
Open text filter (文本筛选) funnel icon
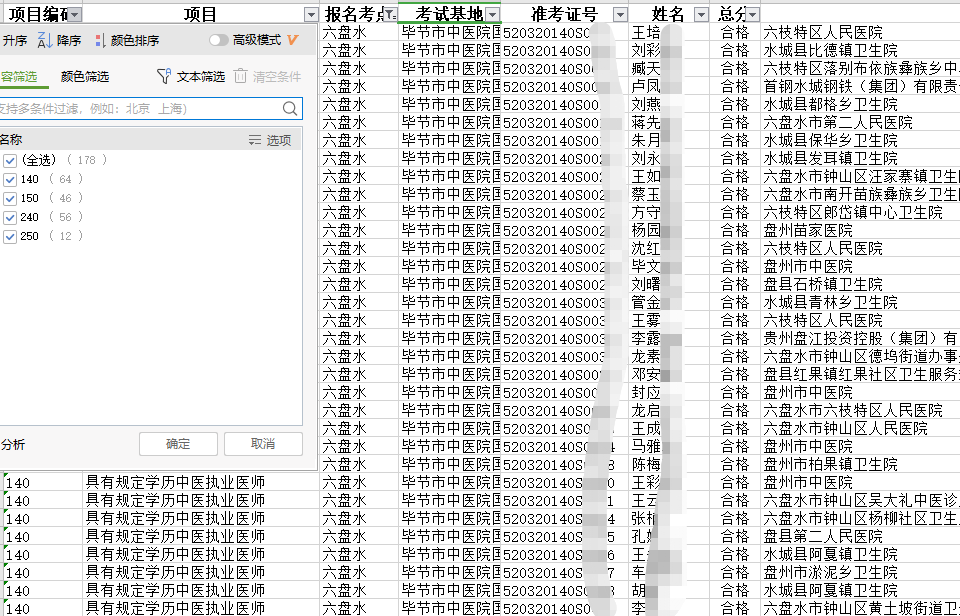[165, 77]
